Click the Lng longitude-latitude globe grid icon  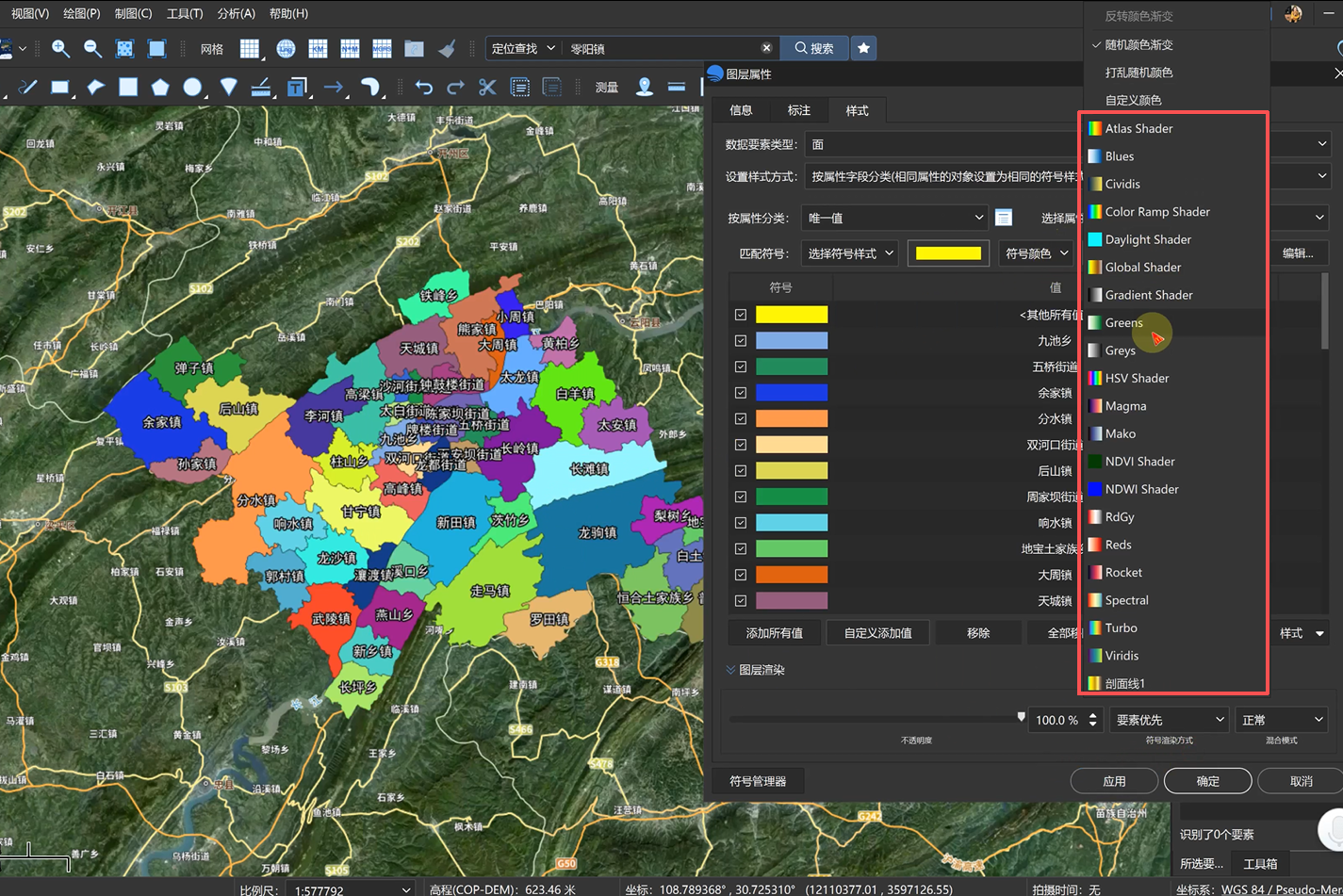286,48
